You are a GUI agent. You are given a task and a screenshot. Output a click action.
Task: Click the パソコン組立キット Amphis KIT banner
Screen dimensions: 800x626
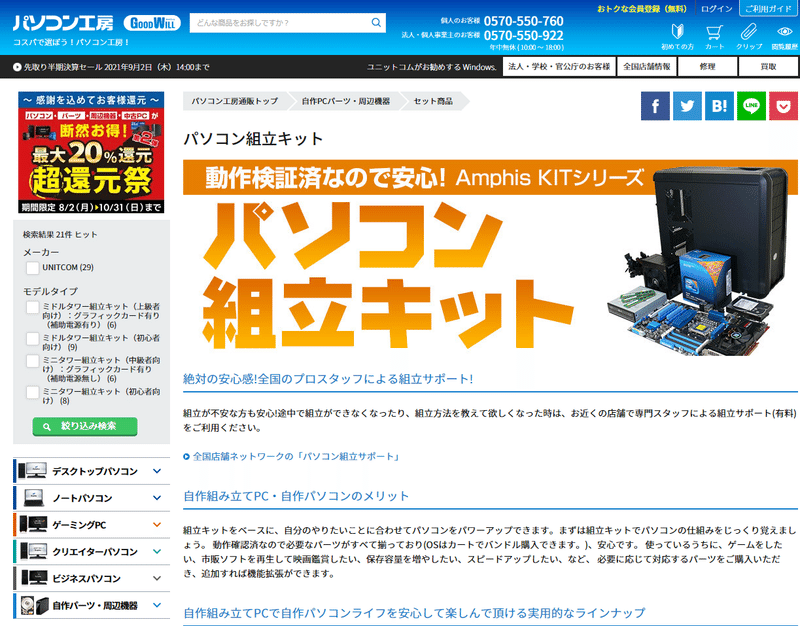click(490, 258)
